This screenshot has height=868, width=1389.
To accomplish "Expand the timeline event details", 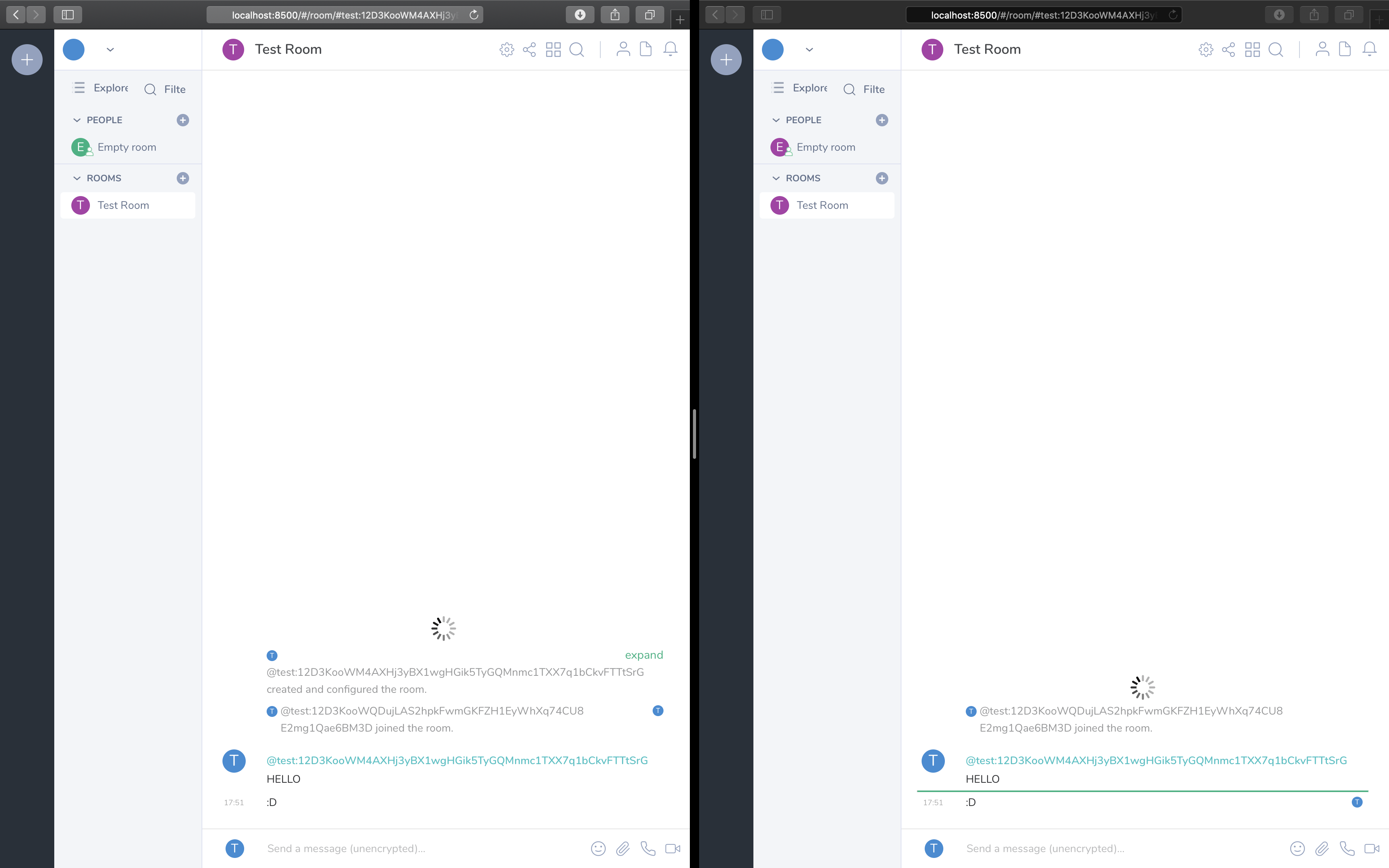I will coord(644,655).
